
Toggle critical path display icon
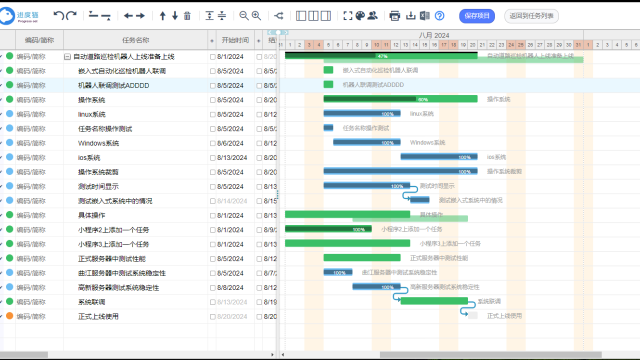click(279, 16)
